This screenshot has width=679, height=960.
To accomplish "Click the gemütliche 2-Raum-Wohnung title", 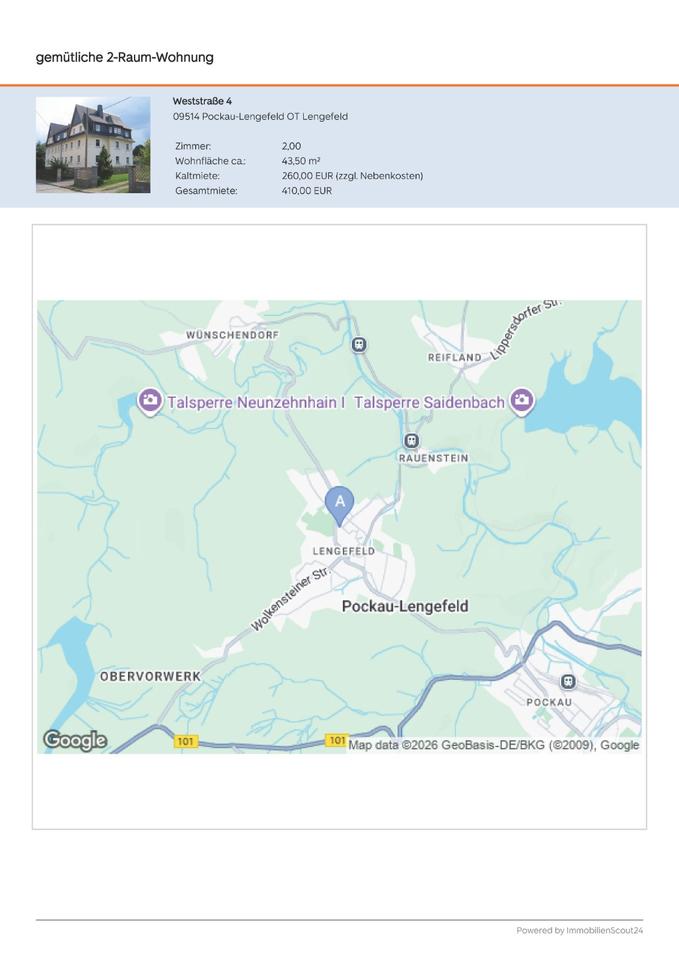I will pyautogui.click(x=125, y=57).
